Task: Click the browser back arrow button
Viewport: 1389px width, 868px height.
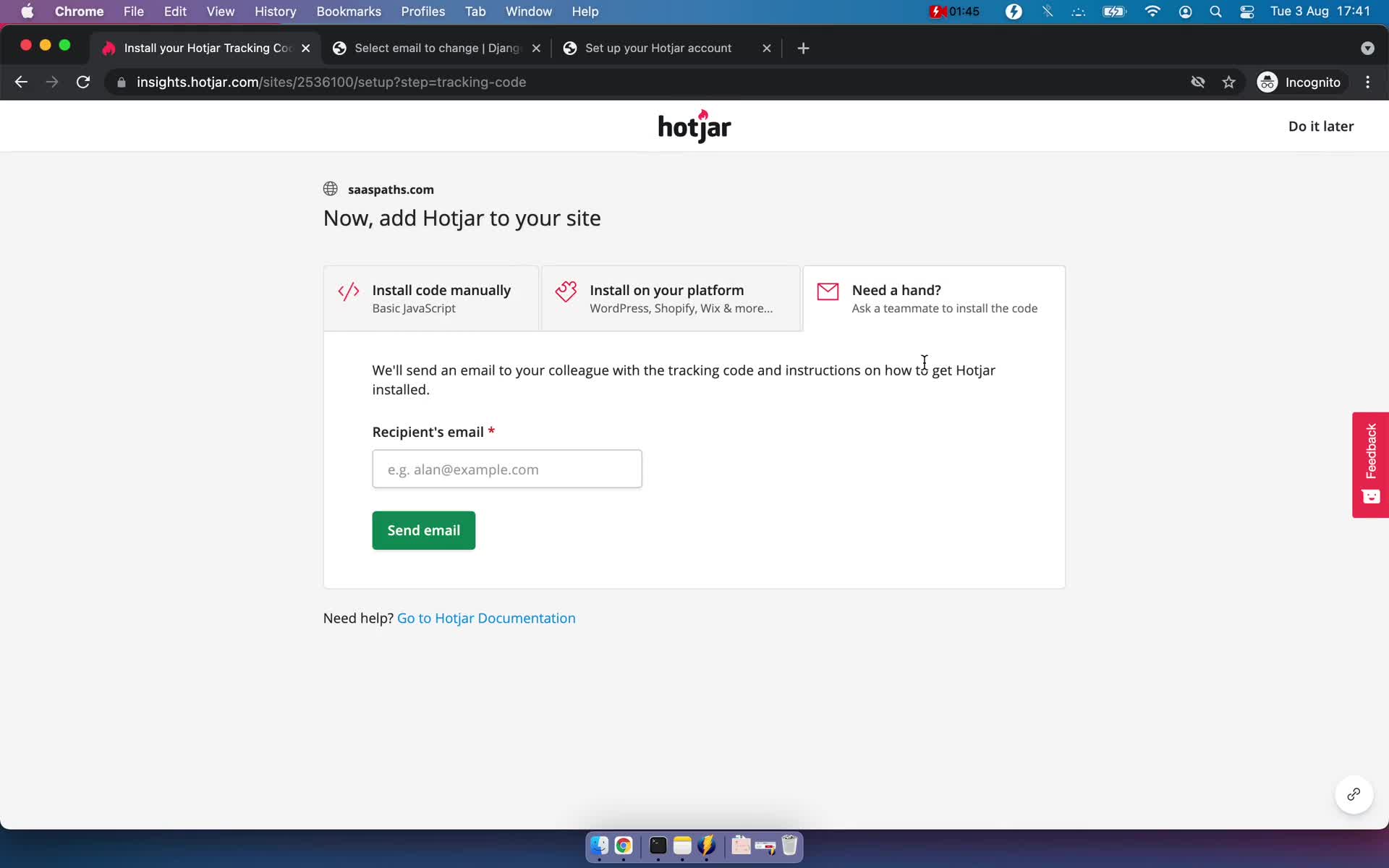Action: tap(20, 82)
